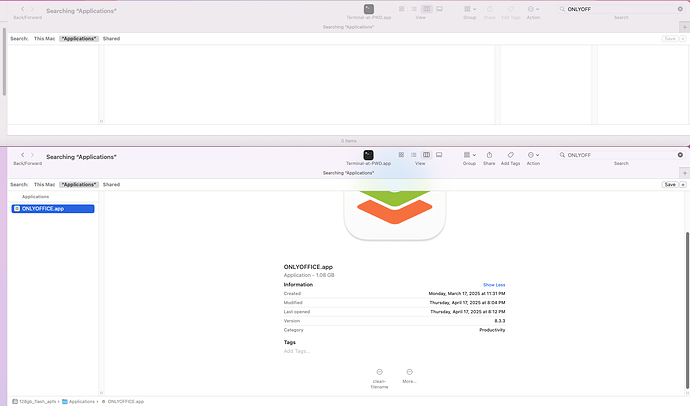690x406 pixels.
Task: Add search criterion in upper window
Action: point(683,39)
